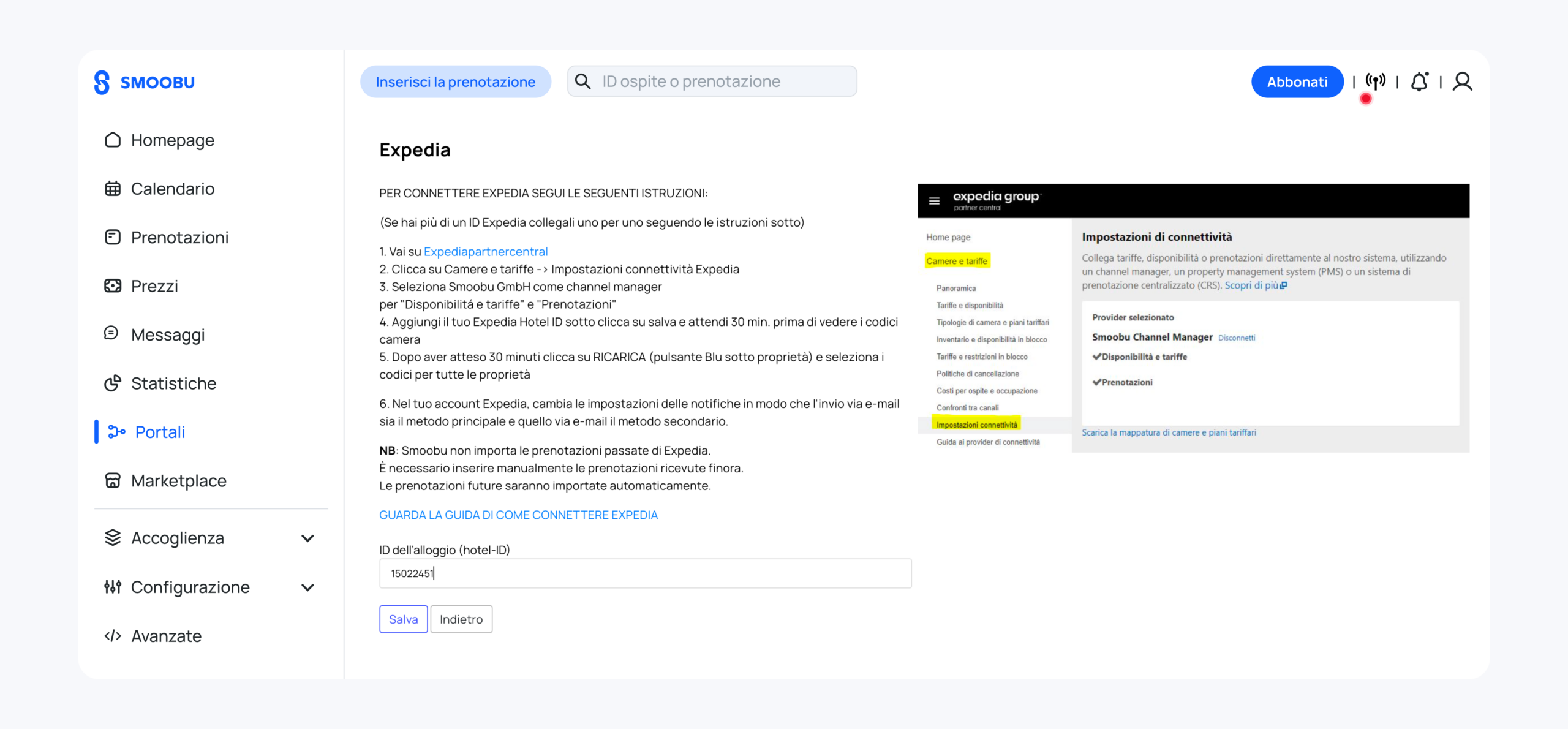
Task: Click Inserisci la prenotazione button
Action: pos(456,81)
